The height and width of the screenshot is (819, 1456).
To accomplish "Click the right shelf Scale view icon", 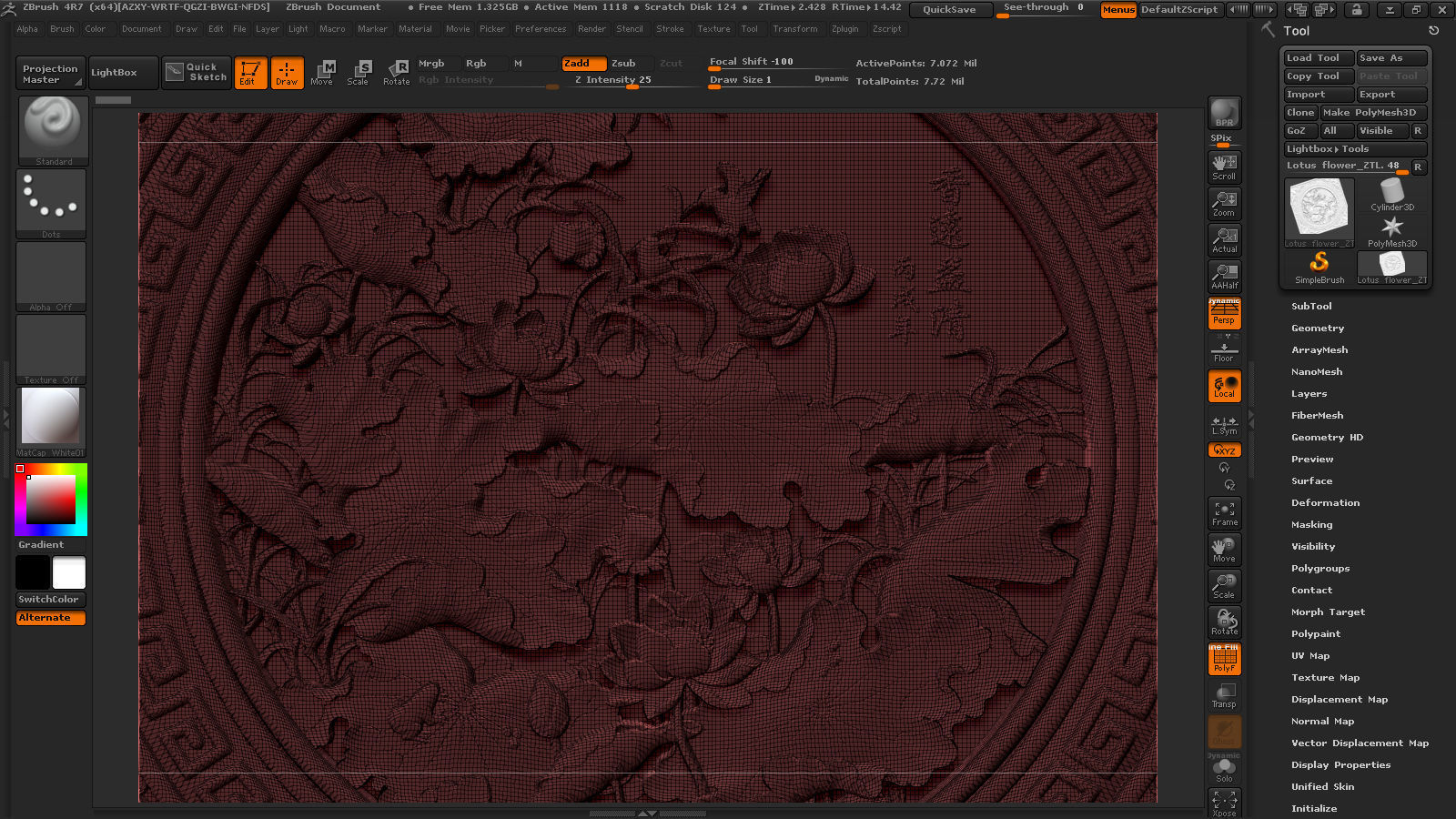I will pyautogui.click(x=1224, y=586).
